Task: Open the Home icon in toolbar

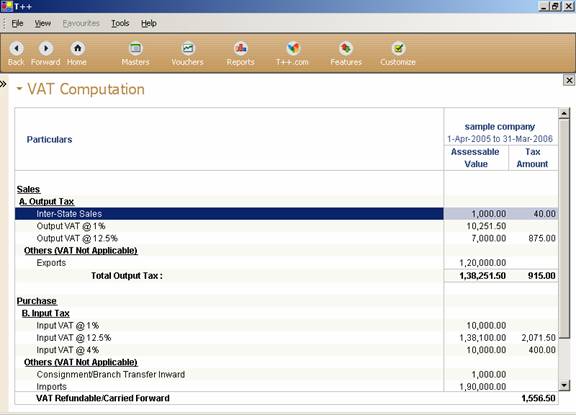Action: click(x=77, y=48)
